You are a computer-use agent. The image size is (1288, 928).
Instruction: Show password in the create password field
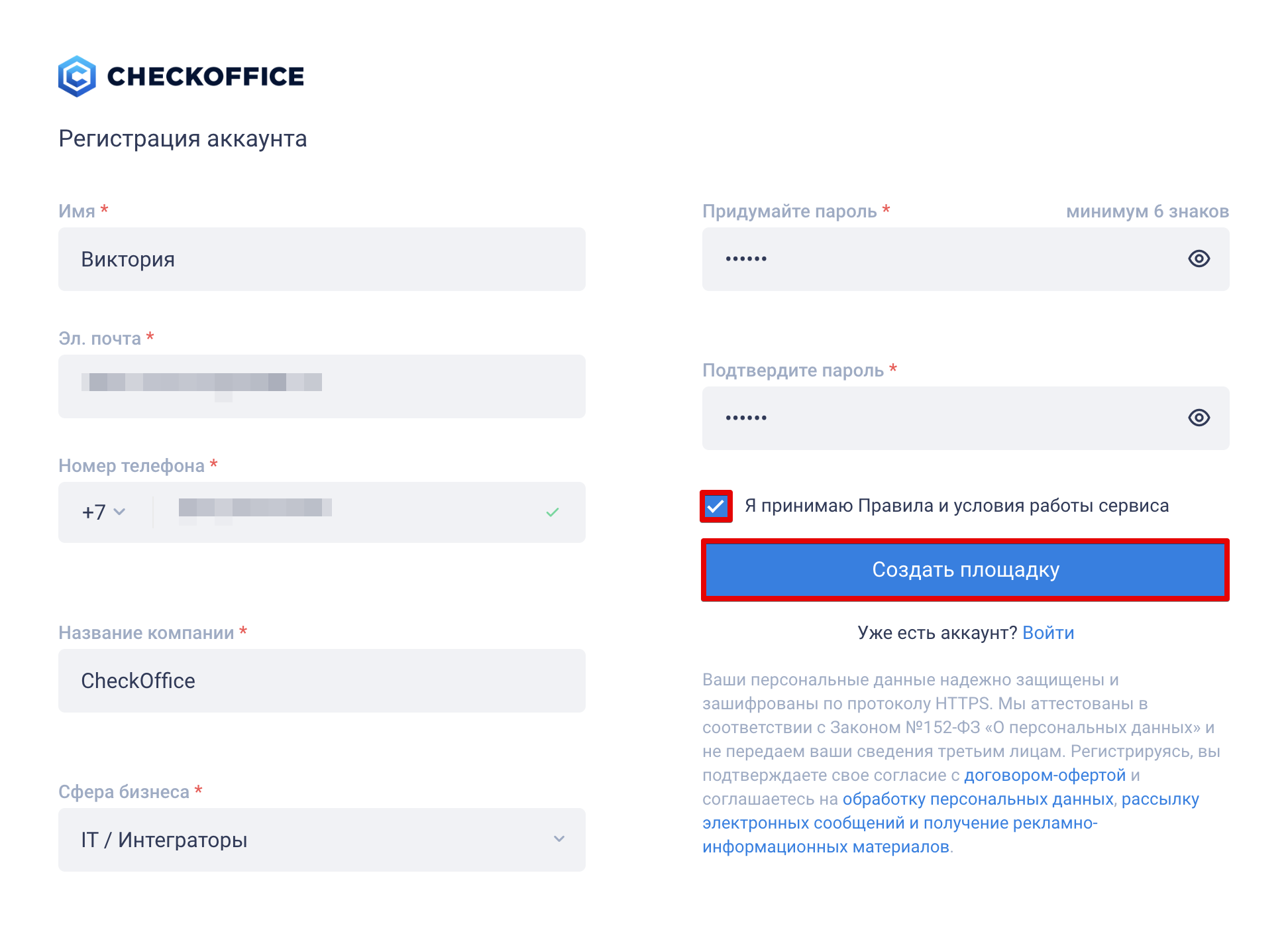tap(1199, 259)
